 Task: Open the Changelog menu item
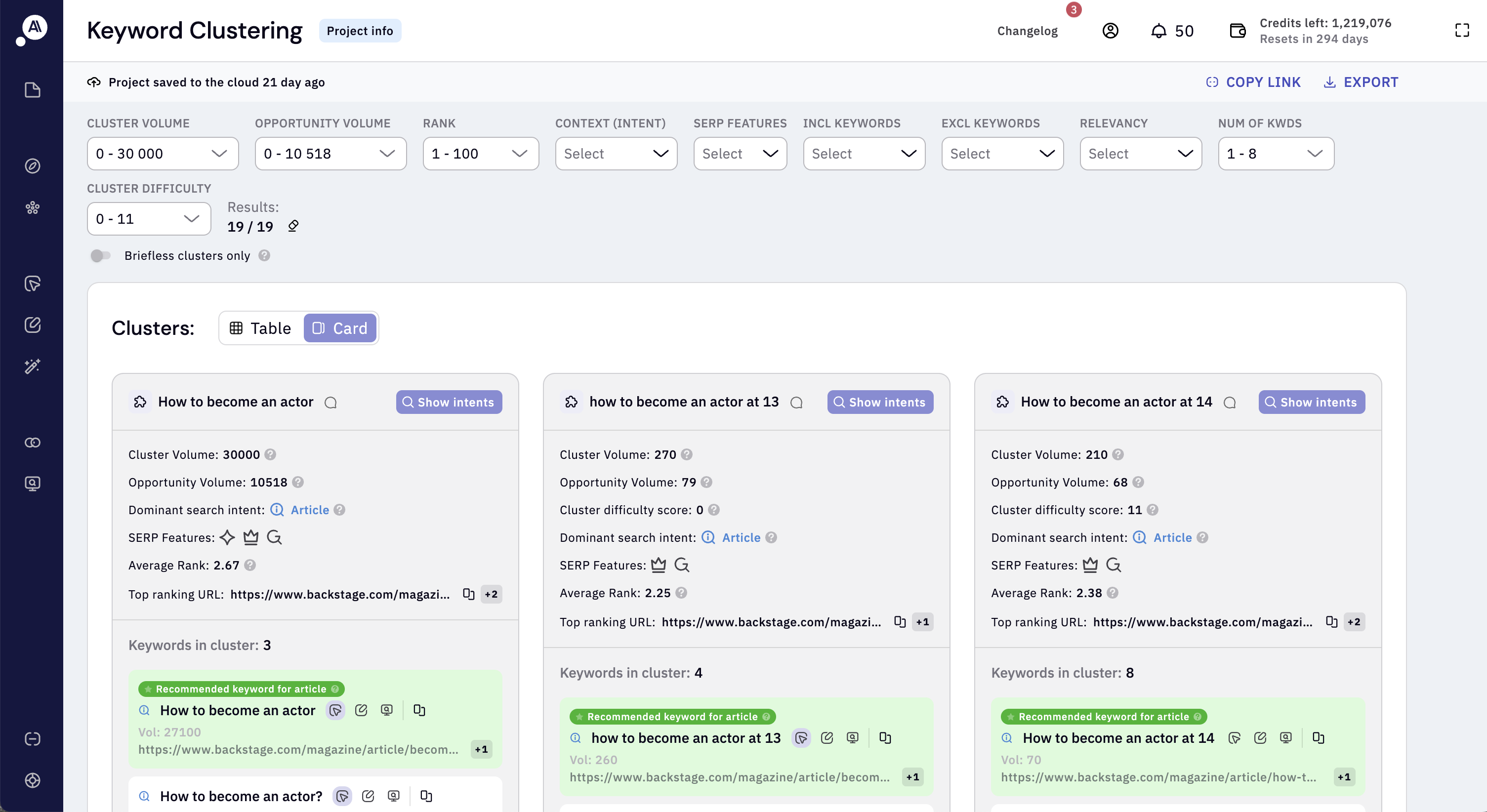click(1027, 31)
